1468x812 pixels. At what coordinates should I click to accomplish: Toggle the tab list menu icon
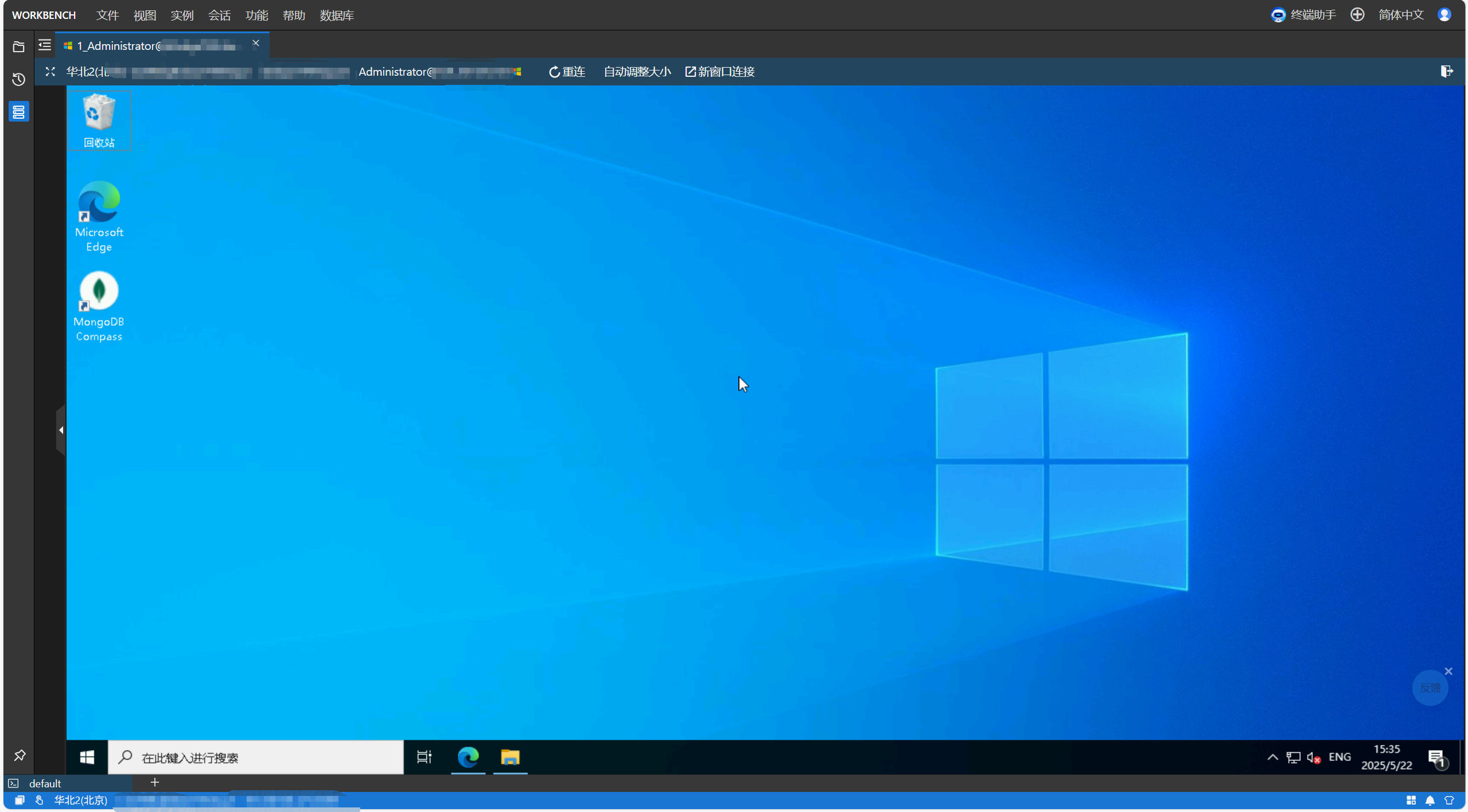45,45
